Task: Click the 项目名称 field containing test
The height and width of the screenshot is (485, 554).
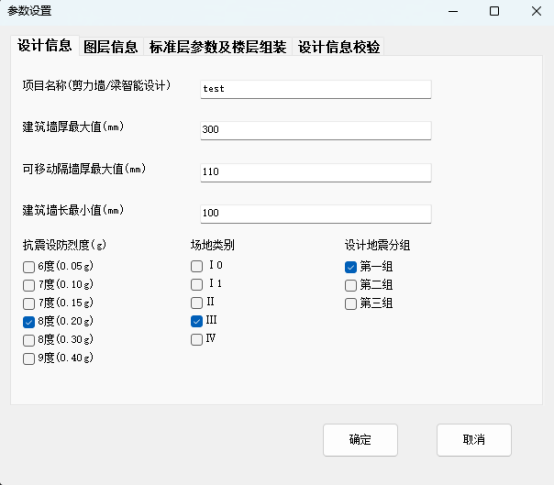Action: (316, 89)
